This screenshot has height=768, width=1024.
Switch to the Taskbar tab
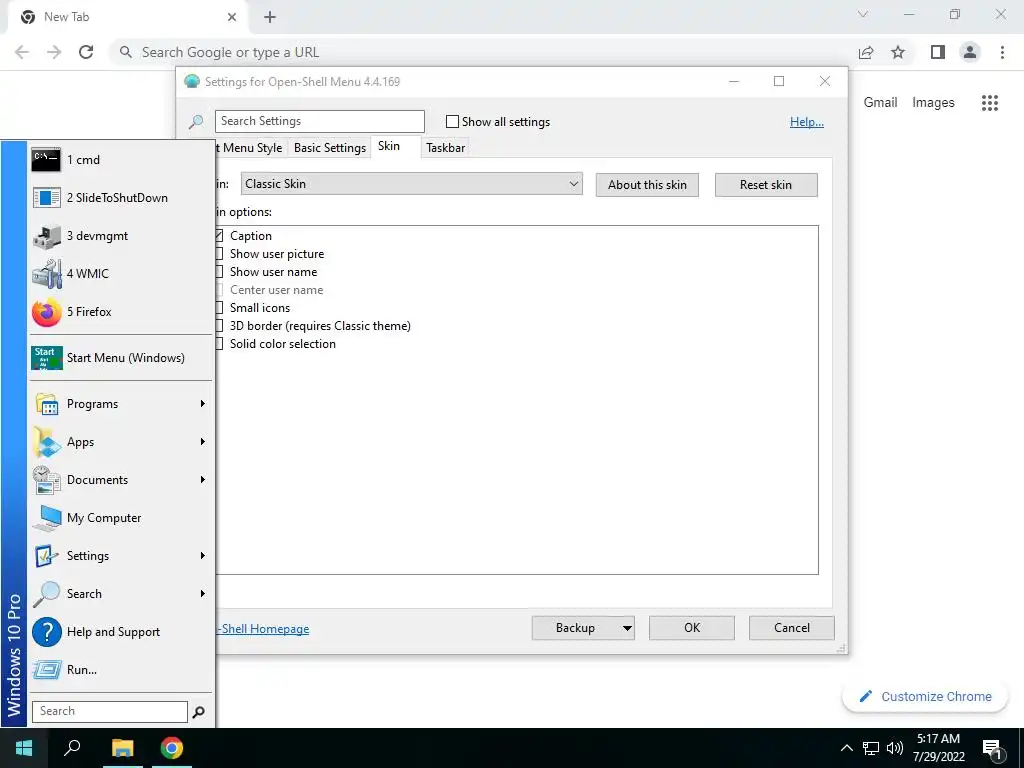point(445,148)
